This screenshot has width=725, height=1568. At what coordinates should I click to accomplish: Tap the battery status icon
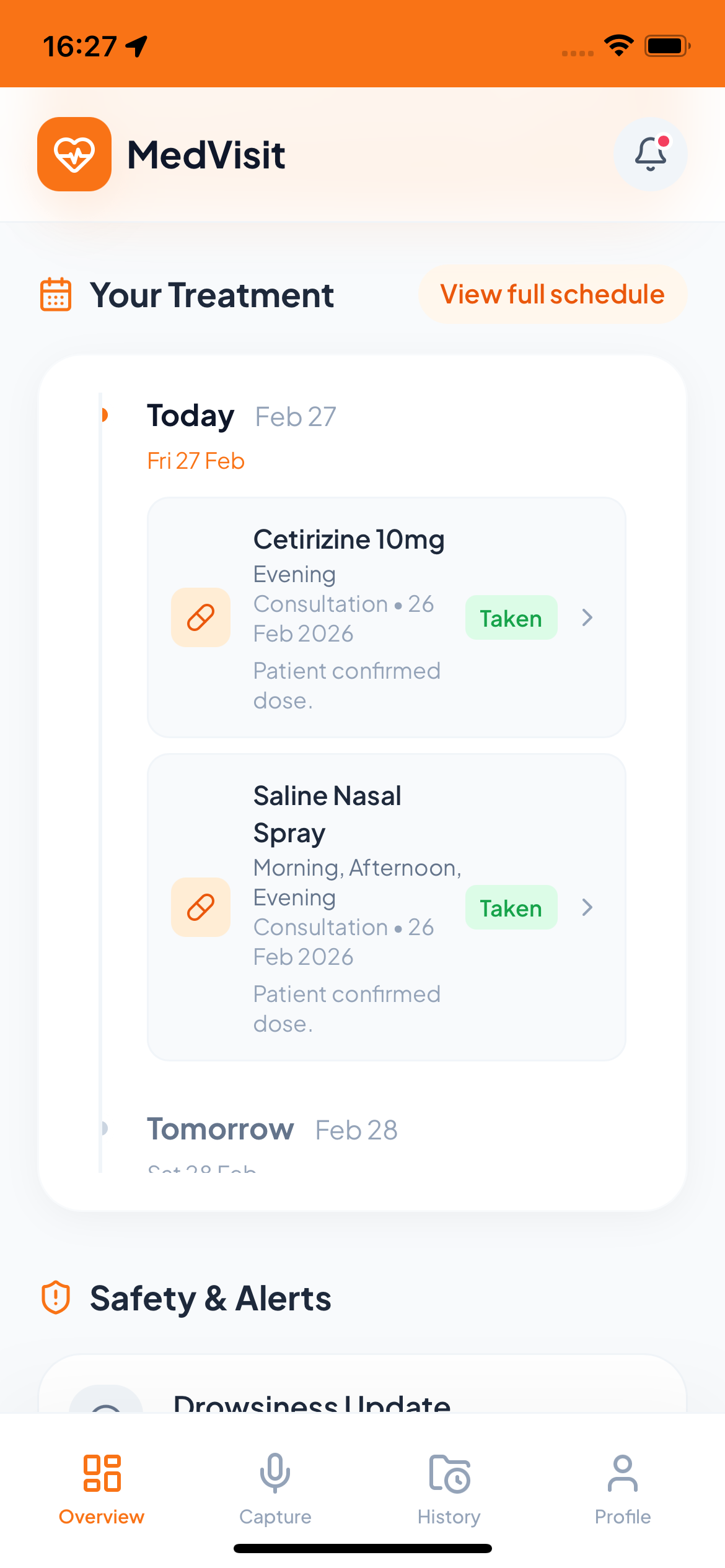(667, 46)
